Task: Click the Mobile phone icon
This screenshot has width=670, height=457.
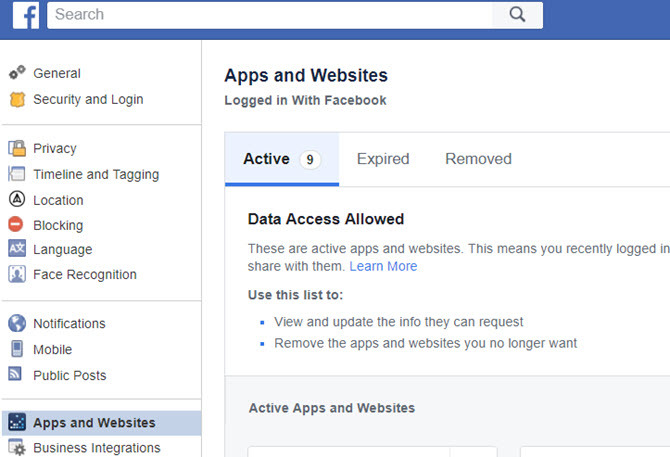Action: (x=17, y=349)
